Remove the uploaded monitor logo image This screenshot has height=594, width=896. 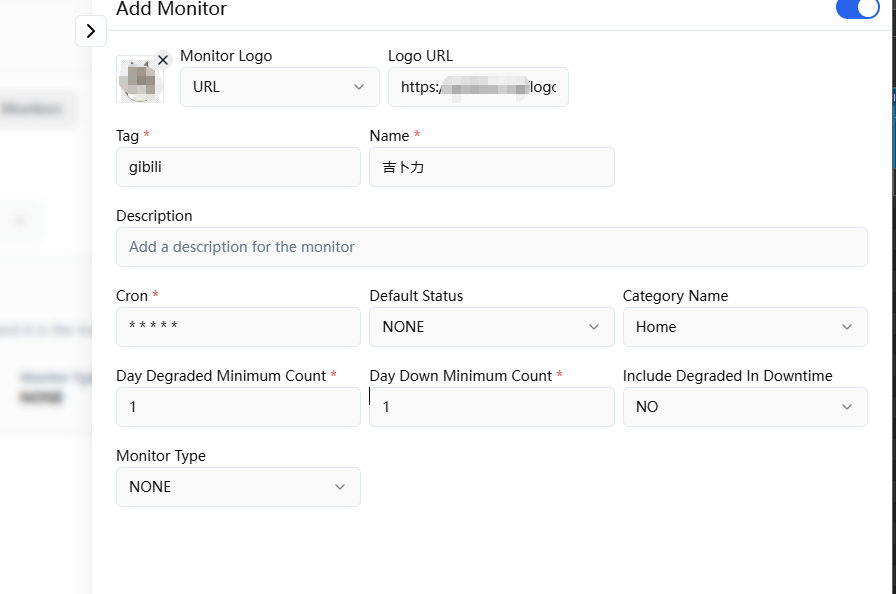(163, 60)
